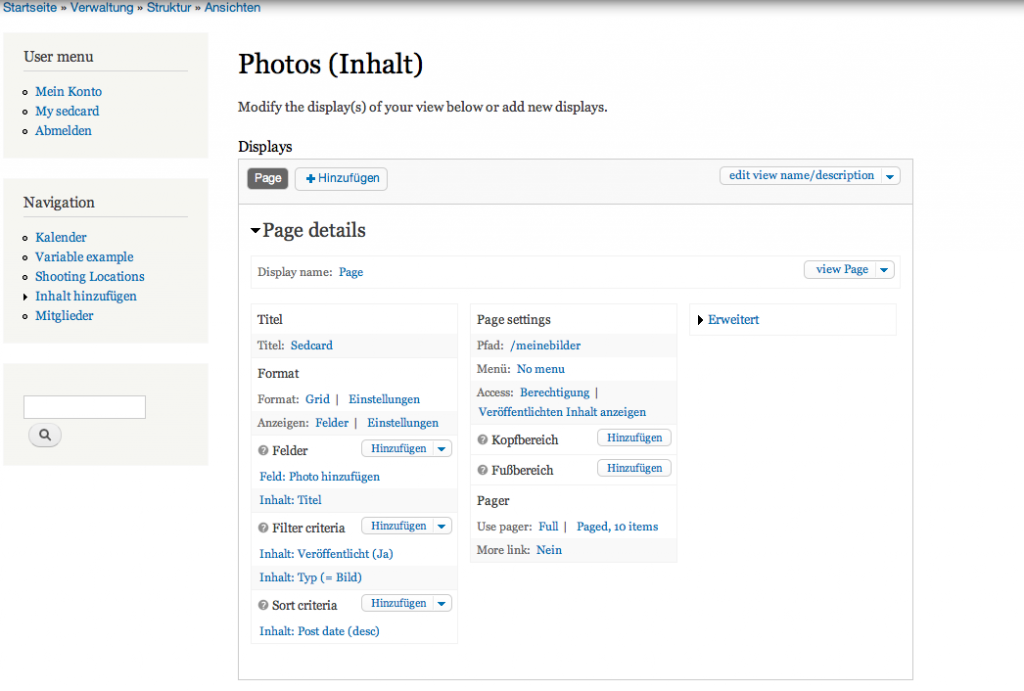
Task: Click the search text field
Action: point(85,407)
